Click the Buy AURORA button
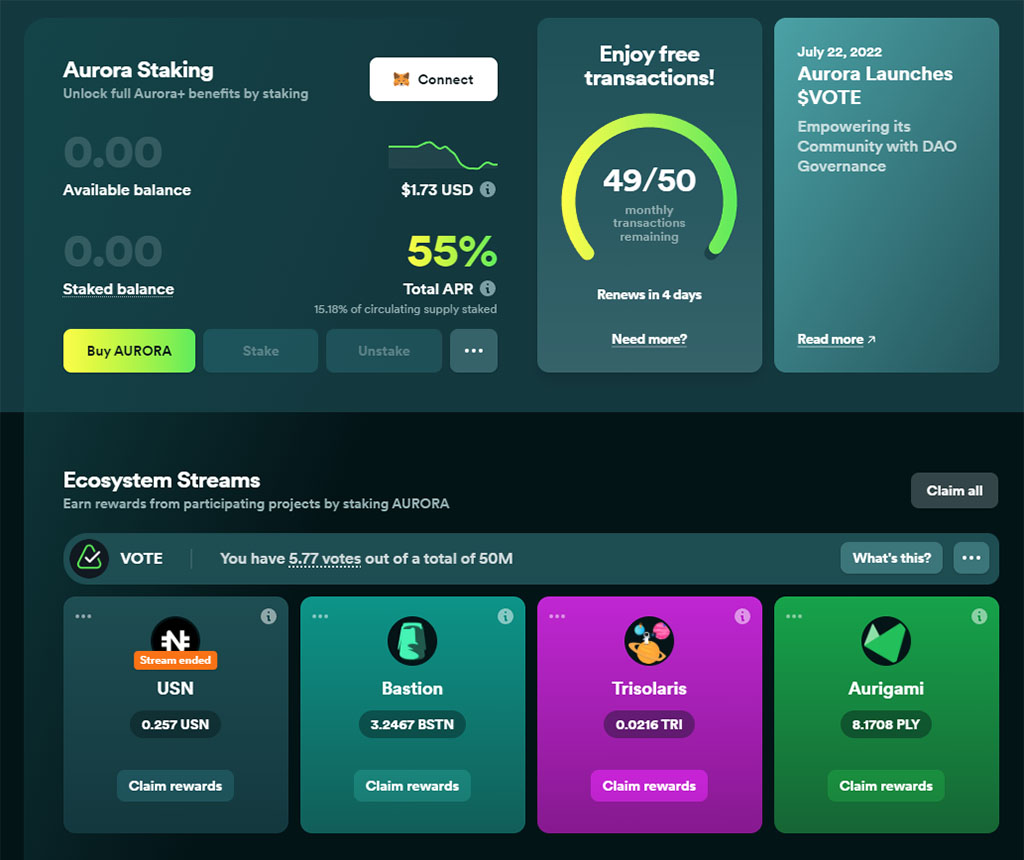 129,351
